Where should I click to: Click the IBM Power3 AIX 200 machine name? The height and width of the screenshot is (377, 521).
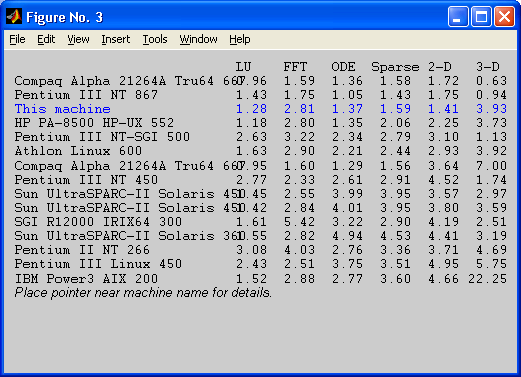(x=86, y=278)
